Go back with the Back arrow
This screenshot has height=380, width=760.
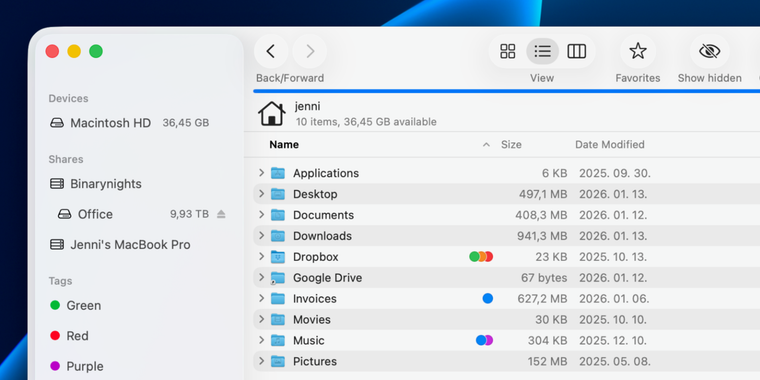click(x=271, y=51)
